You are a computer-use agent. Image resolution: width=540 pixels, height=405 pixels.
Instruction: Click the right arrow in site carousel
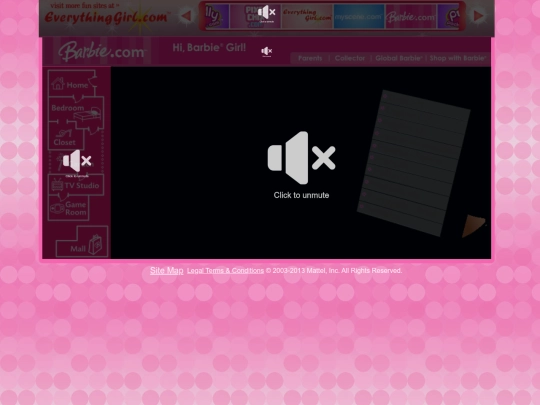(478, 16)
